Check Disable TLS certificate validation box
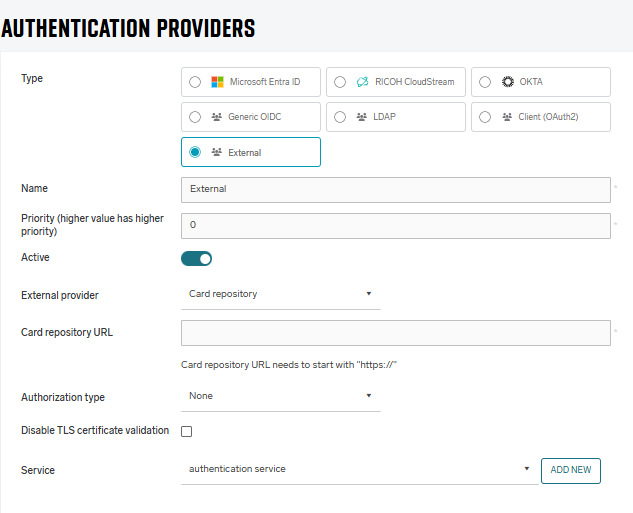Screen dimensions: 633x513 186,432
